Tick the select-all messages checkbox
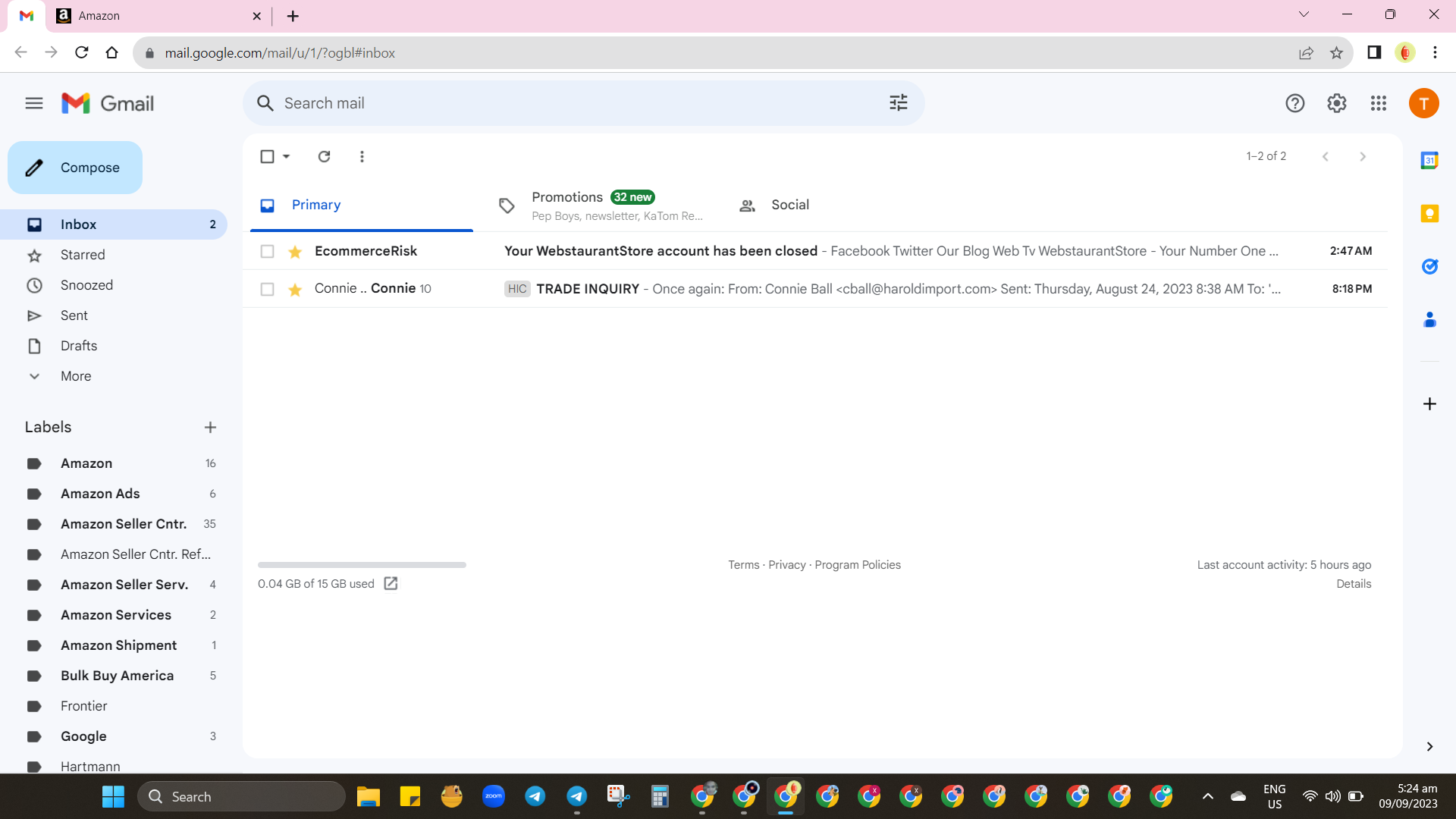Viewport: 1456px width, 819px height. tap(267, 156)
